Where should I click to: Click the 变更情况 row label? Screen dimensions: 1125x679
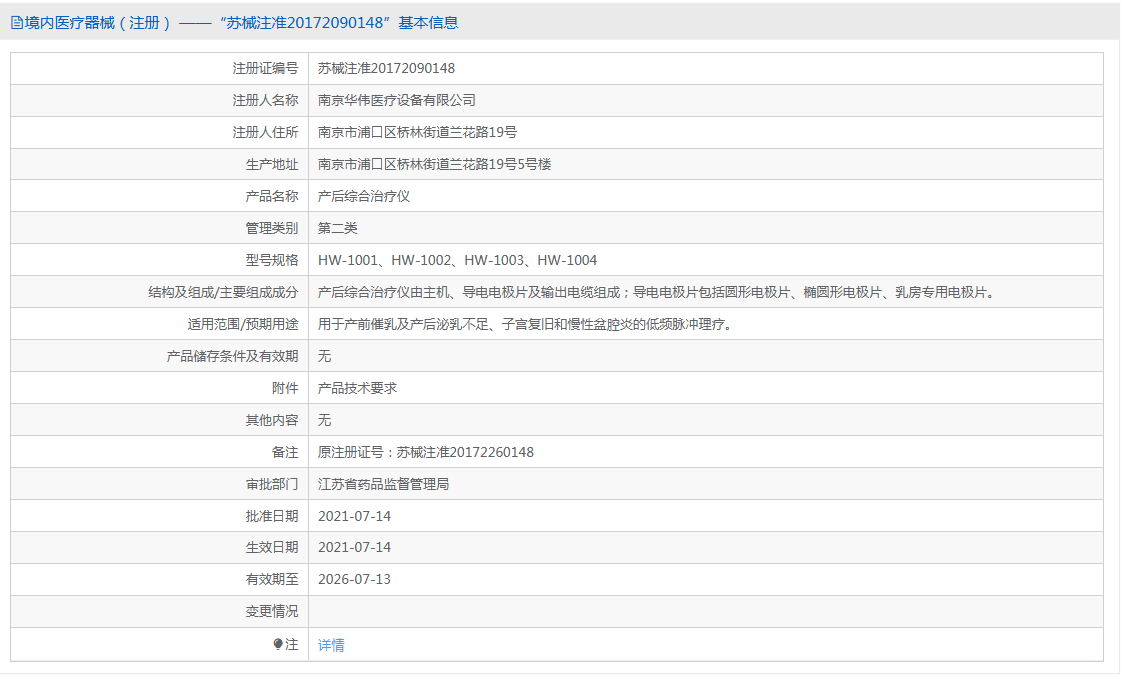point(271,612)
